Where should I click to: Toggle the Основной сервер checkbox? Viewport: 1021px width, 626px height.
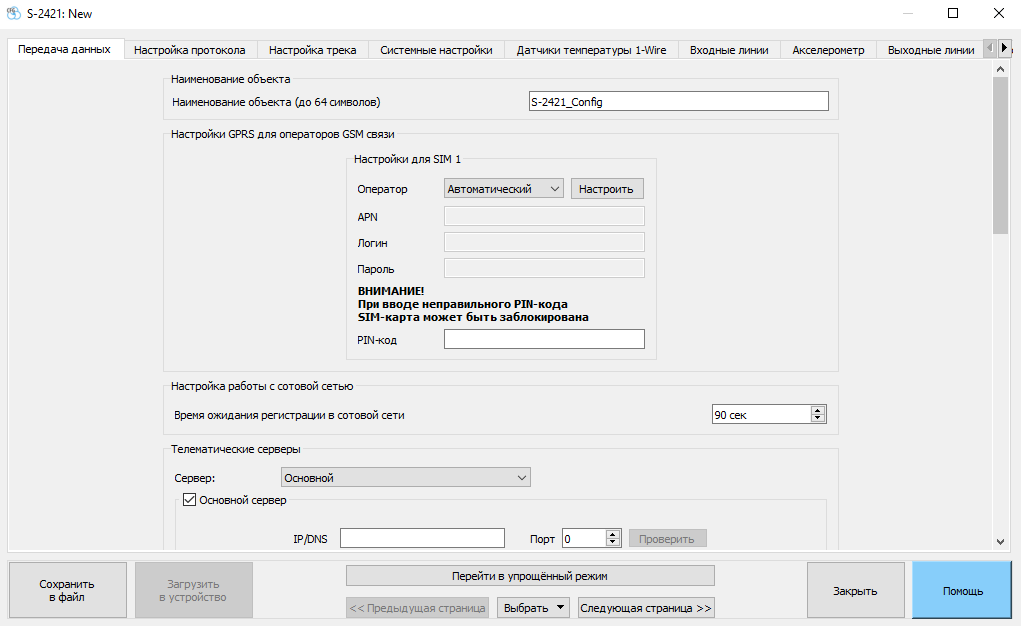point(189,500)
